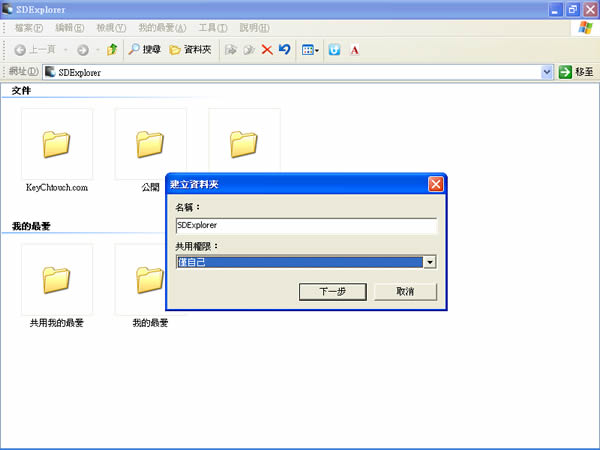Expand the address bar dropdown arrow

click(547, 72)
